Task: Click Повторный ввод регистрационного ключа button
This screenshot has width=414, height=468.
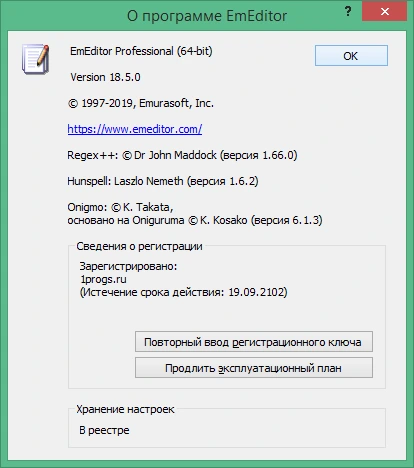Action: [x=254, y=342]
